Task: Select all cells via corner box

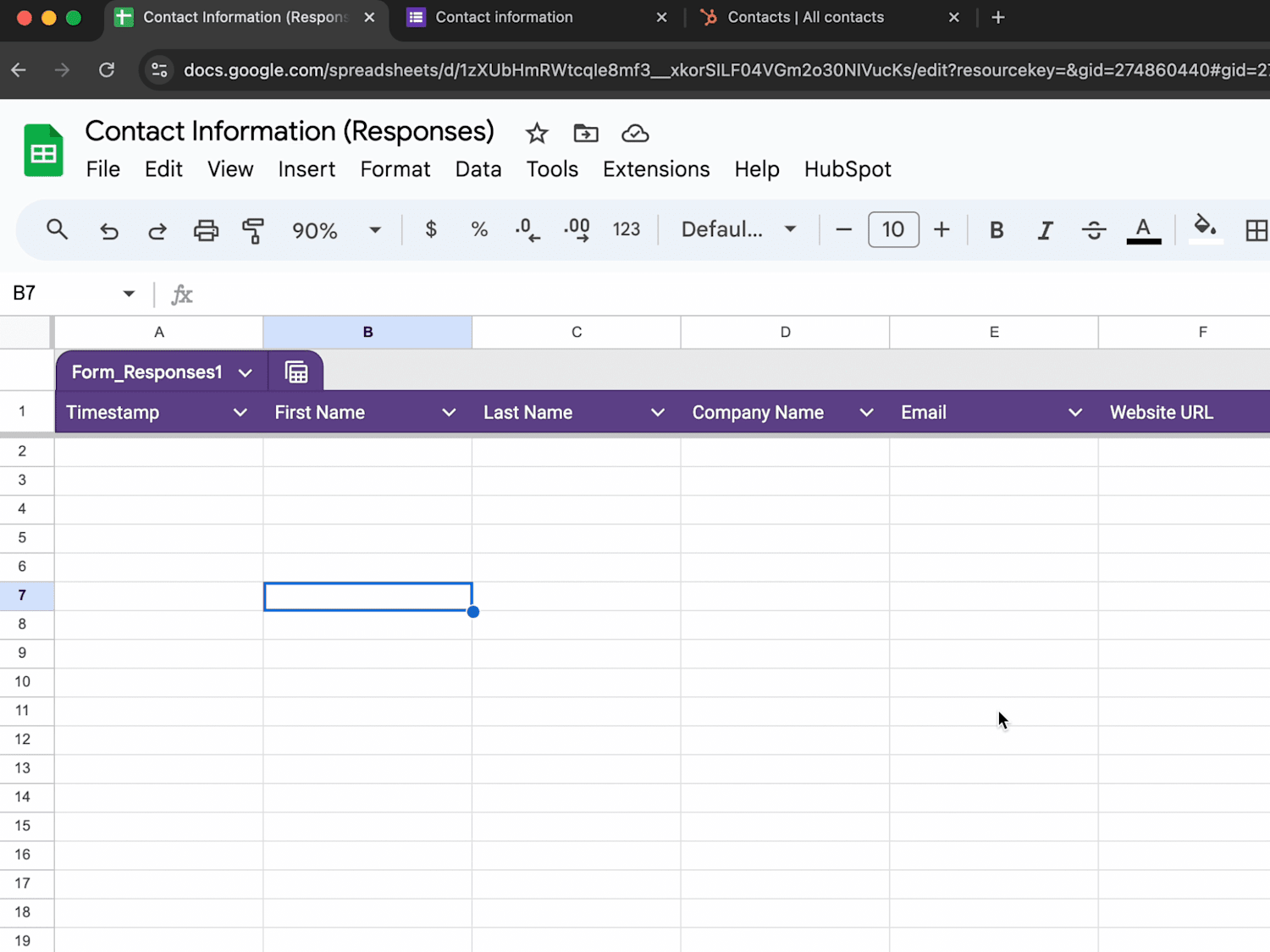Action: point(26,333)
